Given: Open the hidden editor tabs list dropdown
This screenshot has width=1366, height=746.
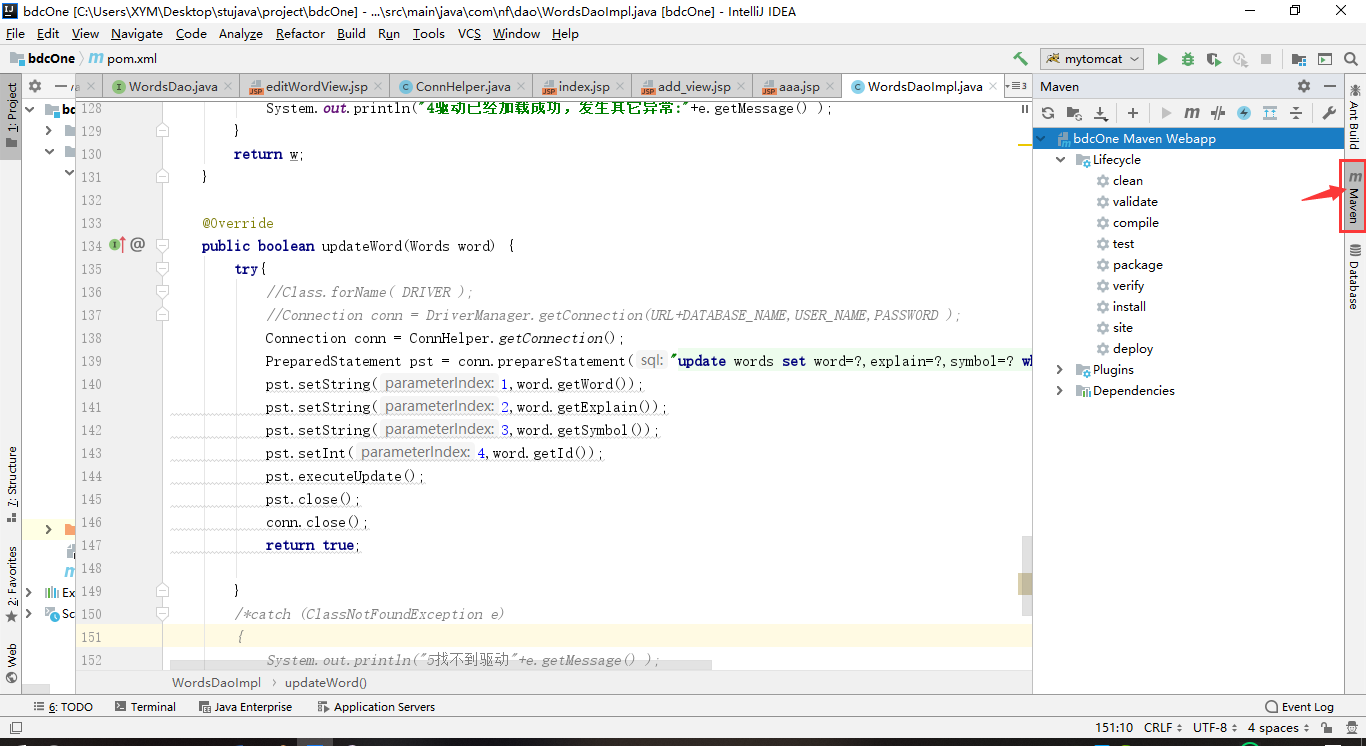Looking at the screenshot, I should 1016,86.
